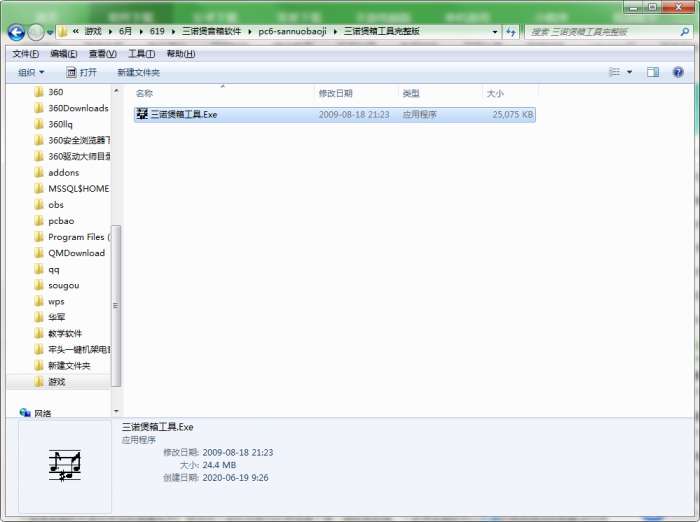Screen dimensions: 700x522
Task: Click the network globe icon
Action: point(25,413)
